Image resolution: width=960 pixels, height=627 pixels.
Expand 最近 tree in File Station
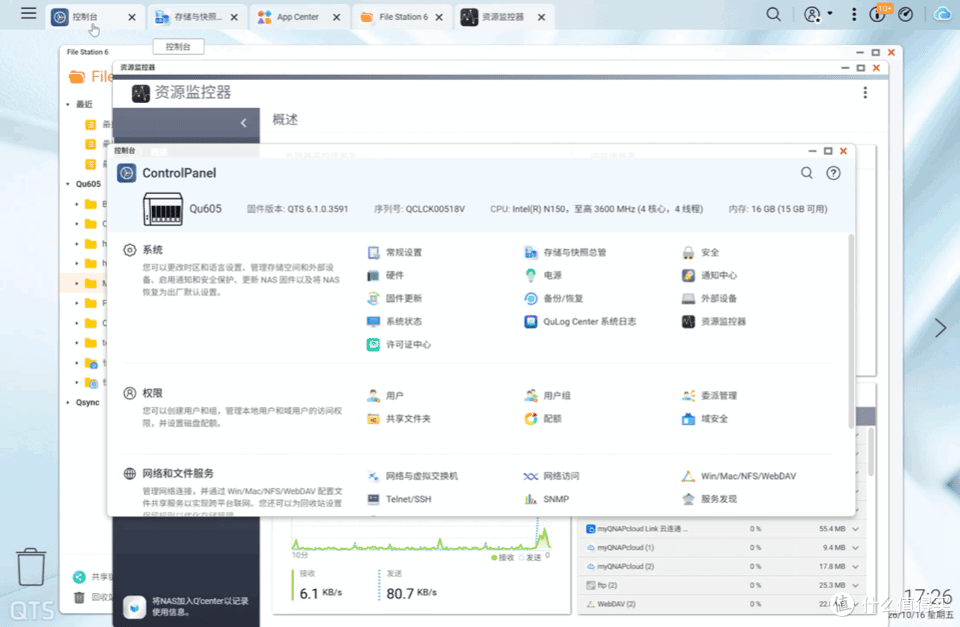[x=68, y=104]
